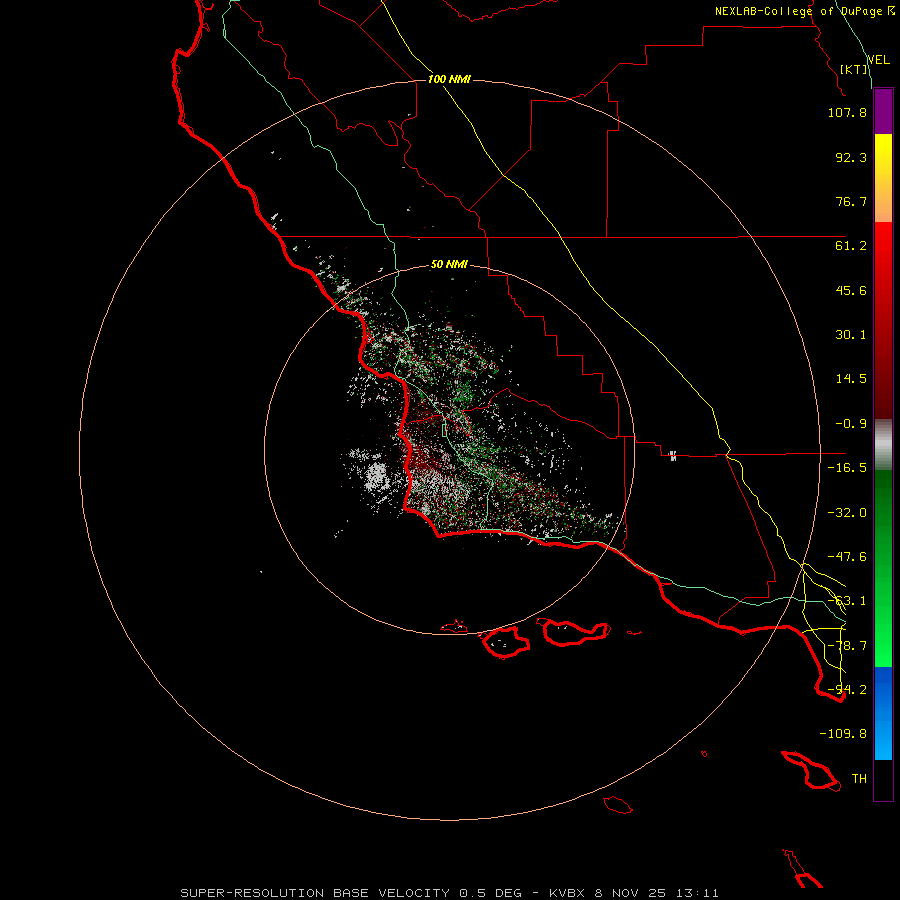Click the -16.5 value on velocity scale

[847, 468]
